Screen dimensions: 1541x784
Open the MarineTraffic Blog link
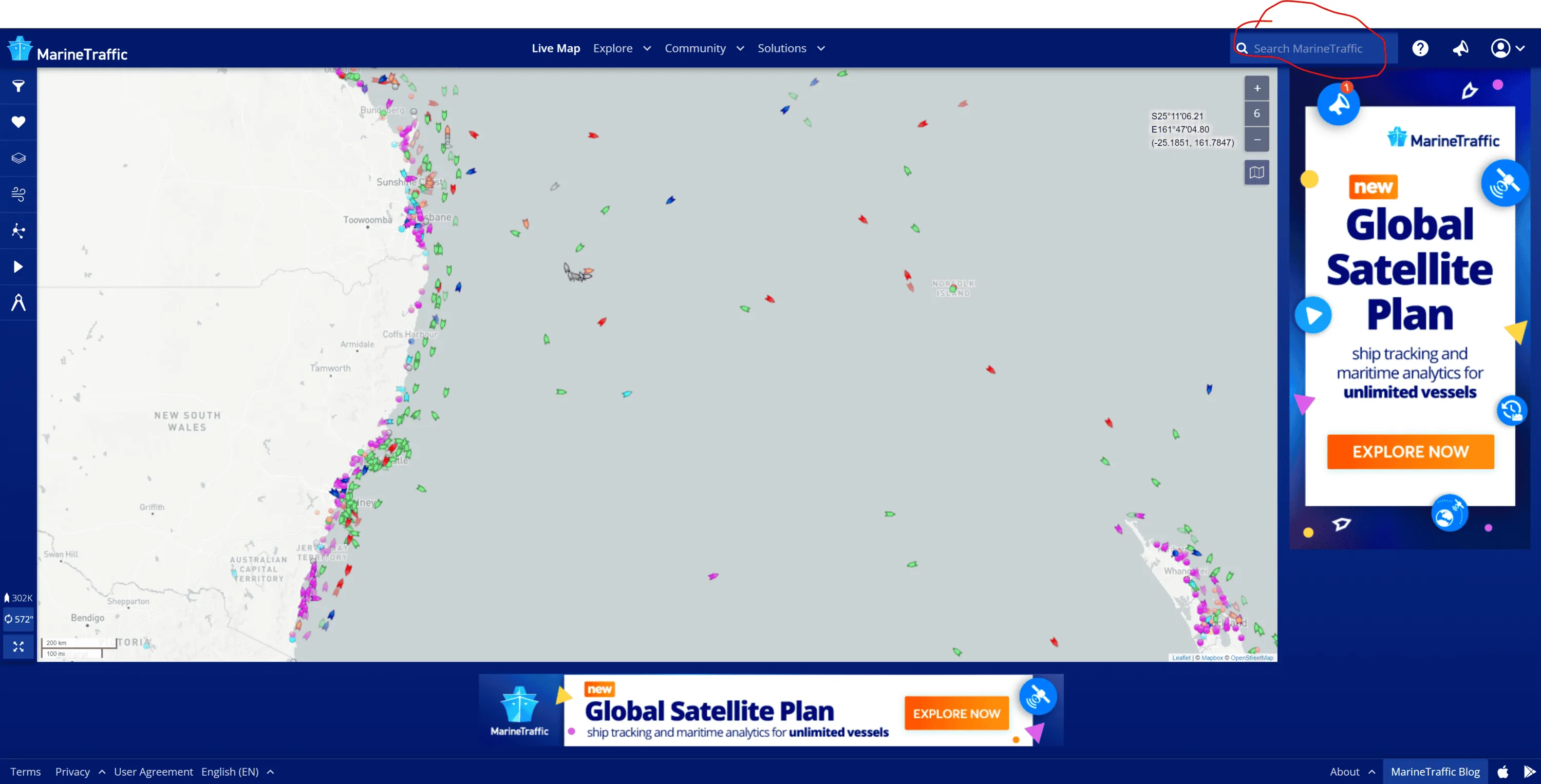pyautogui.click(x=1435, y=772)
